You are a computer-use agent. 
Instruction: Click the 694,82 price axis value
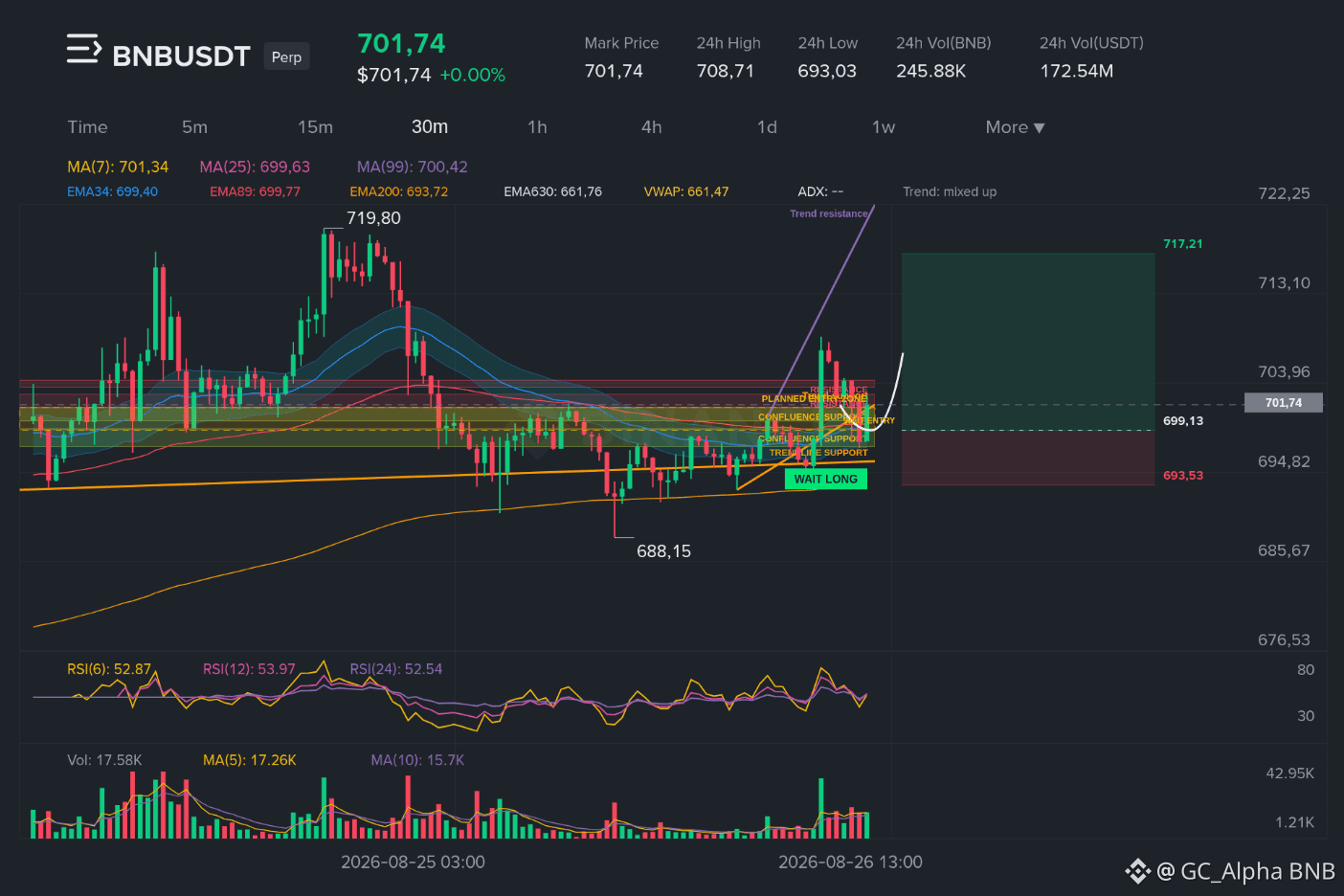pos(1284,462)
